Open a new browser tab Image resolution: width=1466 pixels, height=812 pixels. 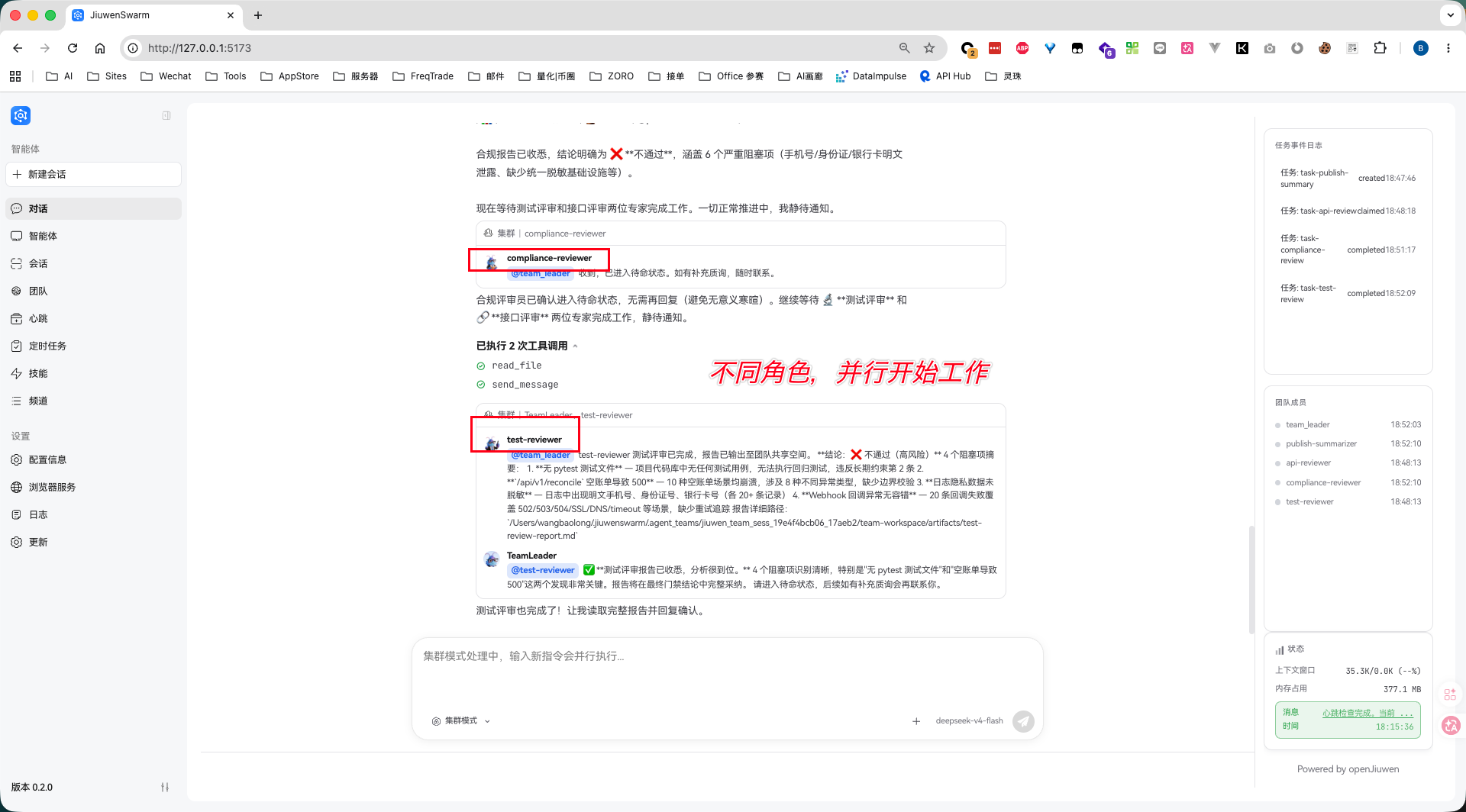point(258,15)
